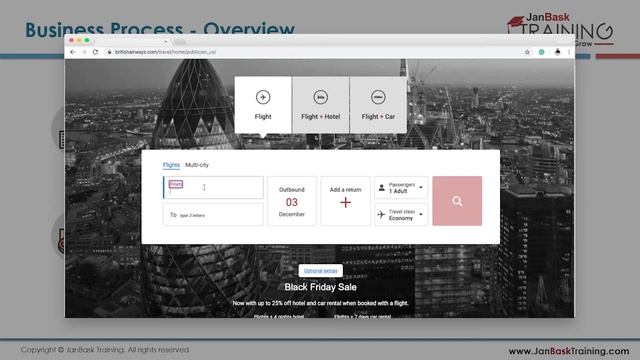Click the bed icon in Flight + Hotel tile
The height and width of the screenshot is (360, 640).
pyautogui.click(x=320, y=97)
